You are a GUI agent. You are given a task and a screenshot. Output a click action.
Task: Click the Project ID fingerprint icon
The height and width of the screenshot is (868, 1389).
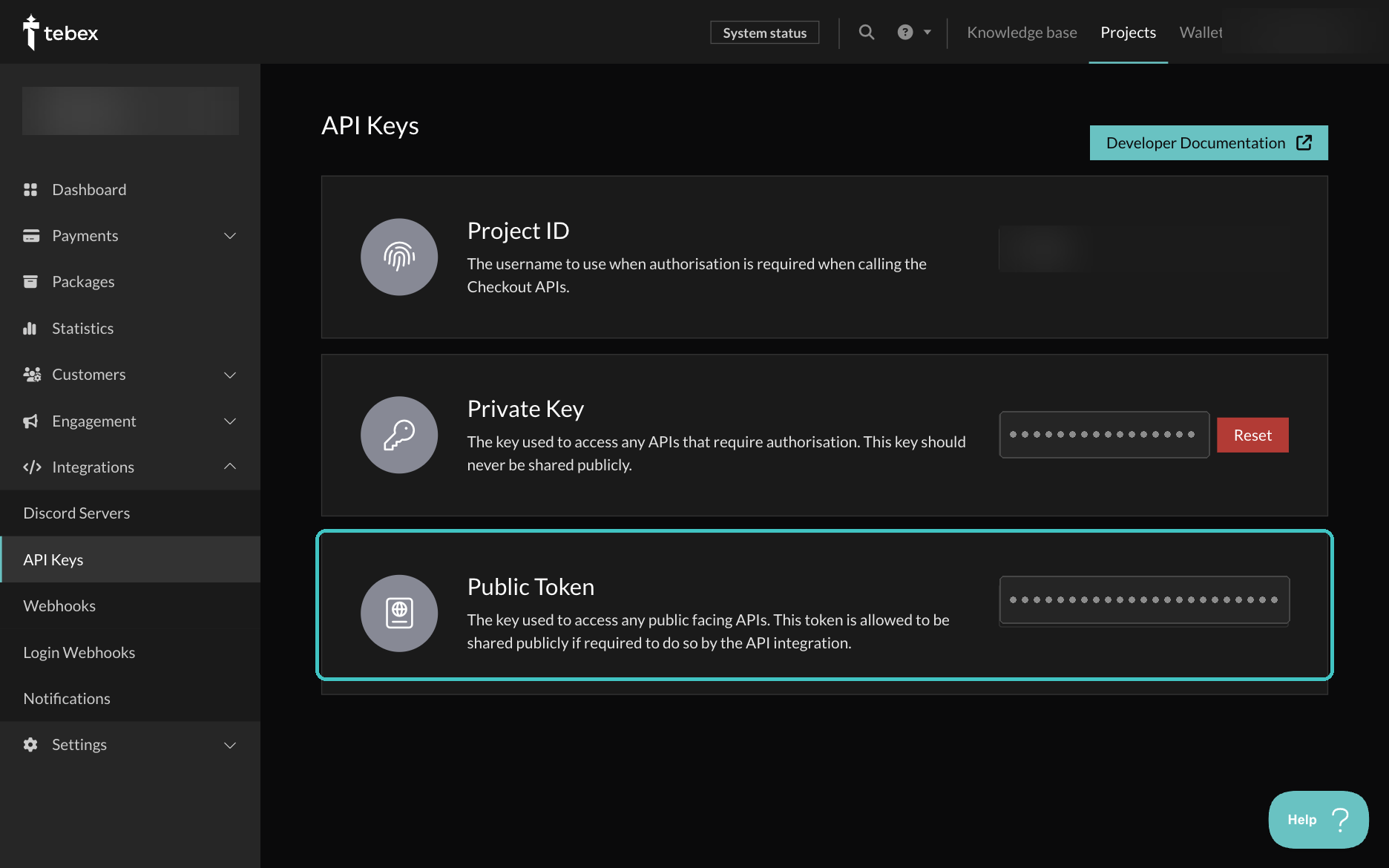coord(399,257)
